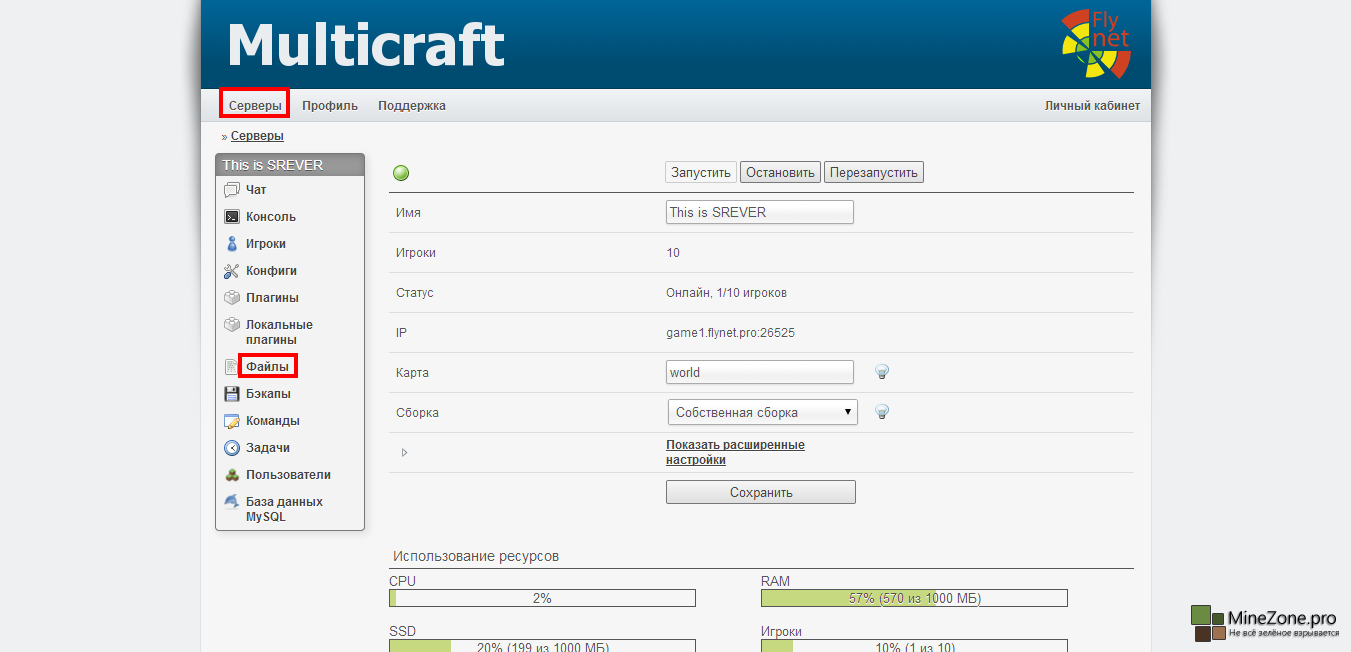Click the RAM usage progress bar
The width and height of the screenshot is (1351, 652).
click(x=914, y=598)
